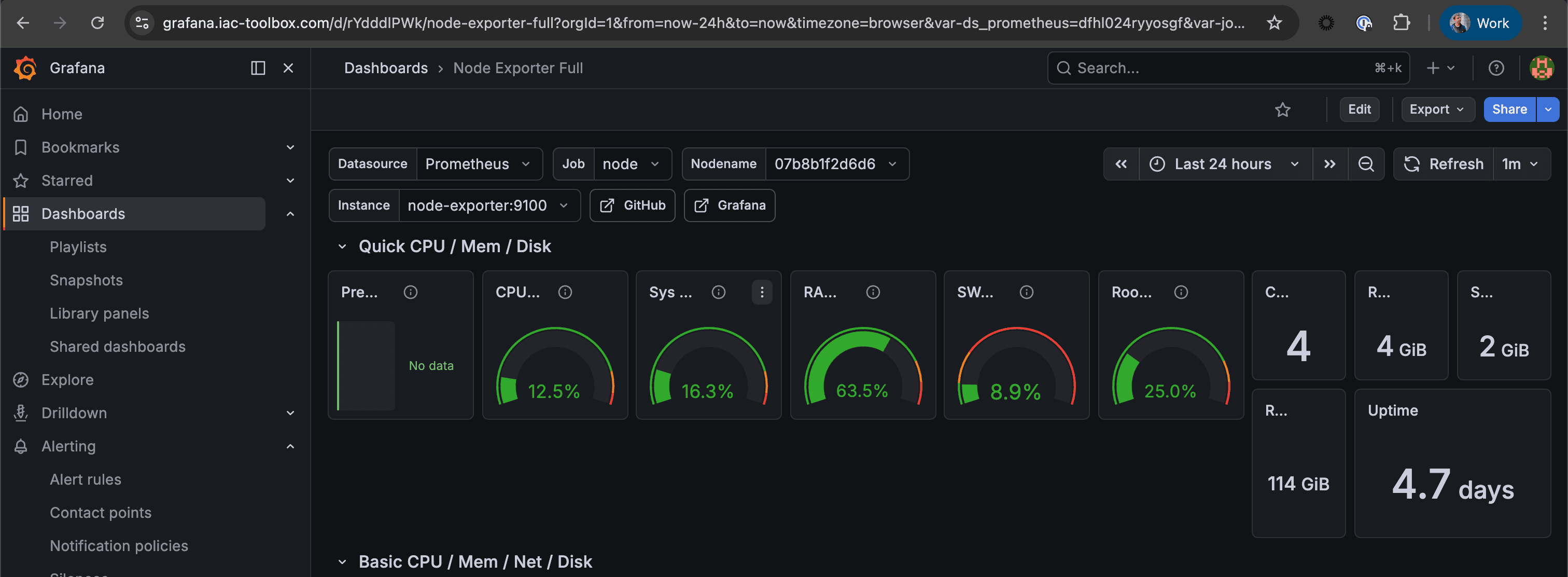
Task: Open the Export dropdown
Action: [1437, 109]
